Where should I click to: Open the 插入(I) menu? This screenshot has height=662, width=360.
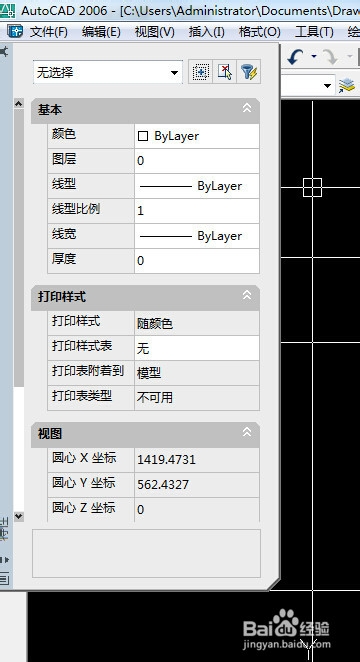[x=207, y=32]
